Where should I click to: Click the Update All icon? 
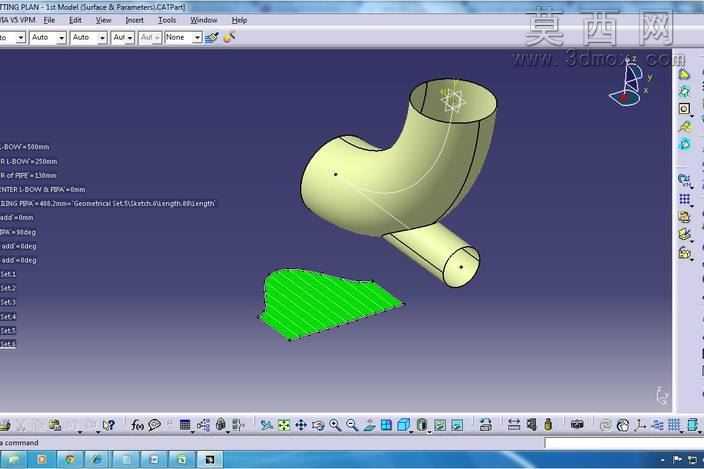coord(605,425)
